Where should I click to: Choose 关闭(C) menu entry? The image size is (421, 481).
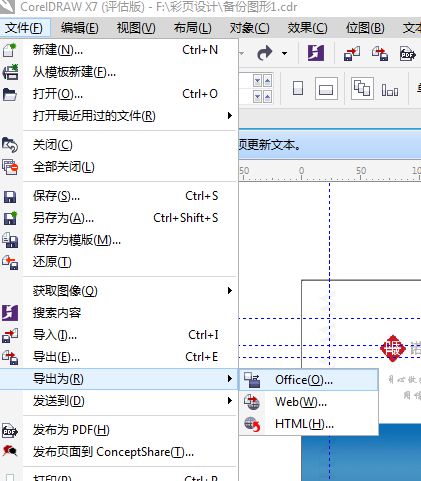(x=119, y=145)
